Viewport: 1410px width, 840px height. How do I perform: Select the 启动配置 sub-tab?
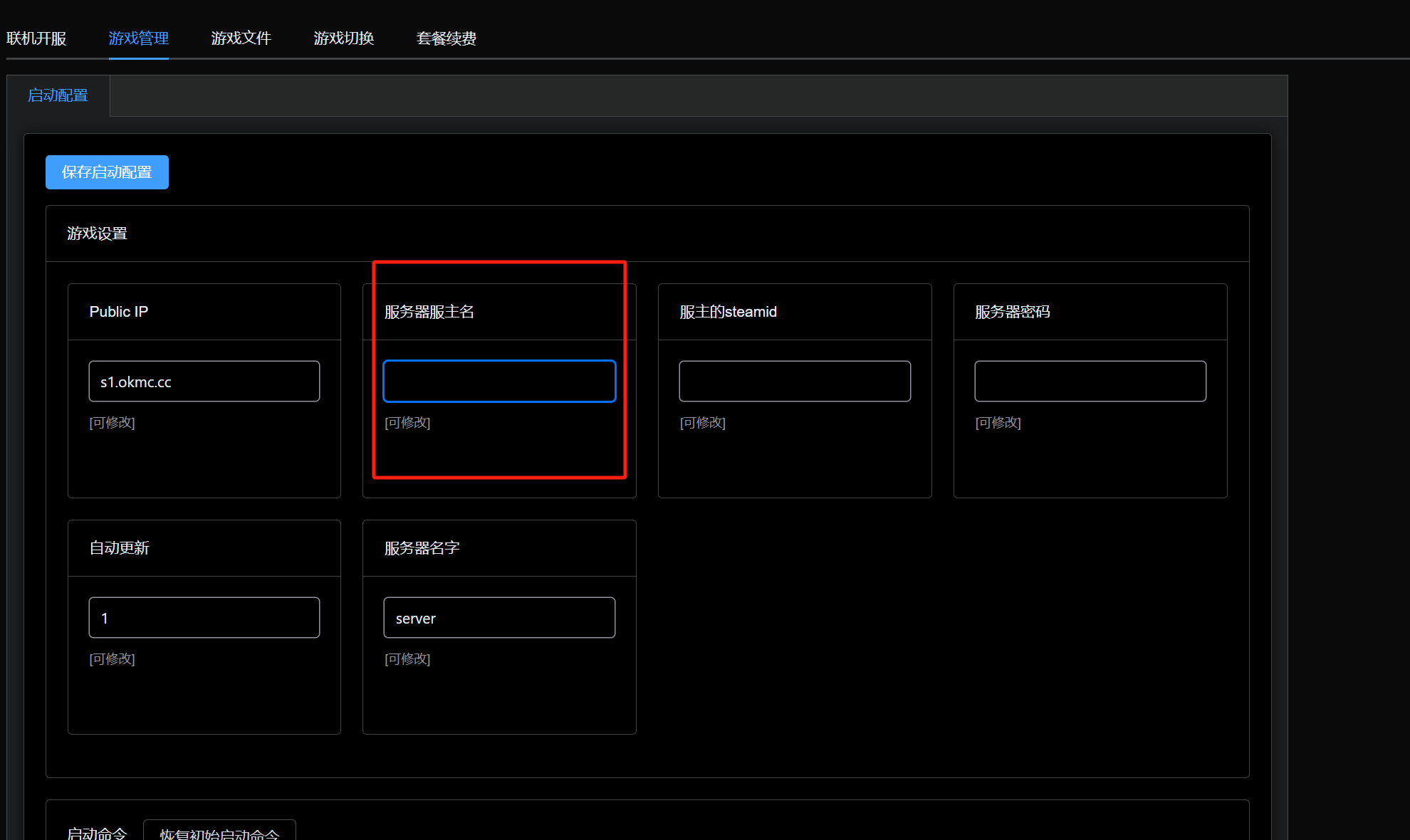tap(58, 95)
